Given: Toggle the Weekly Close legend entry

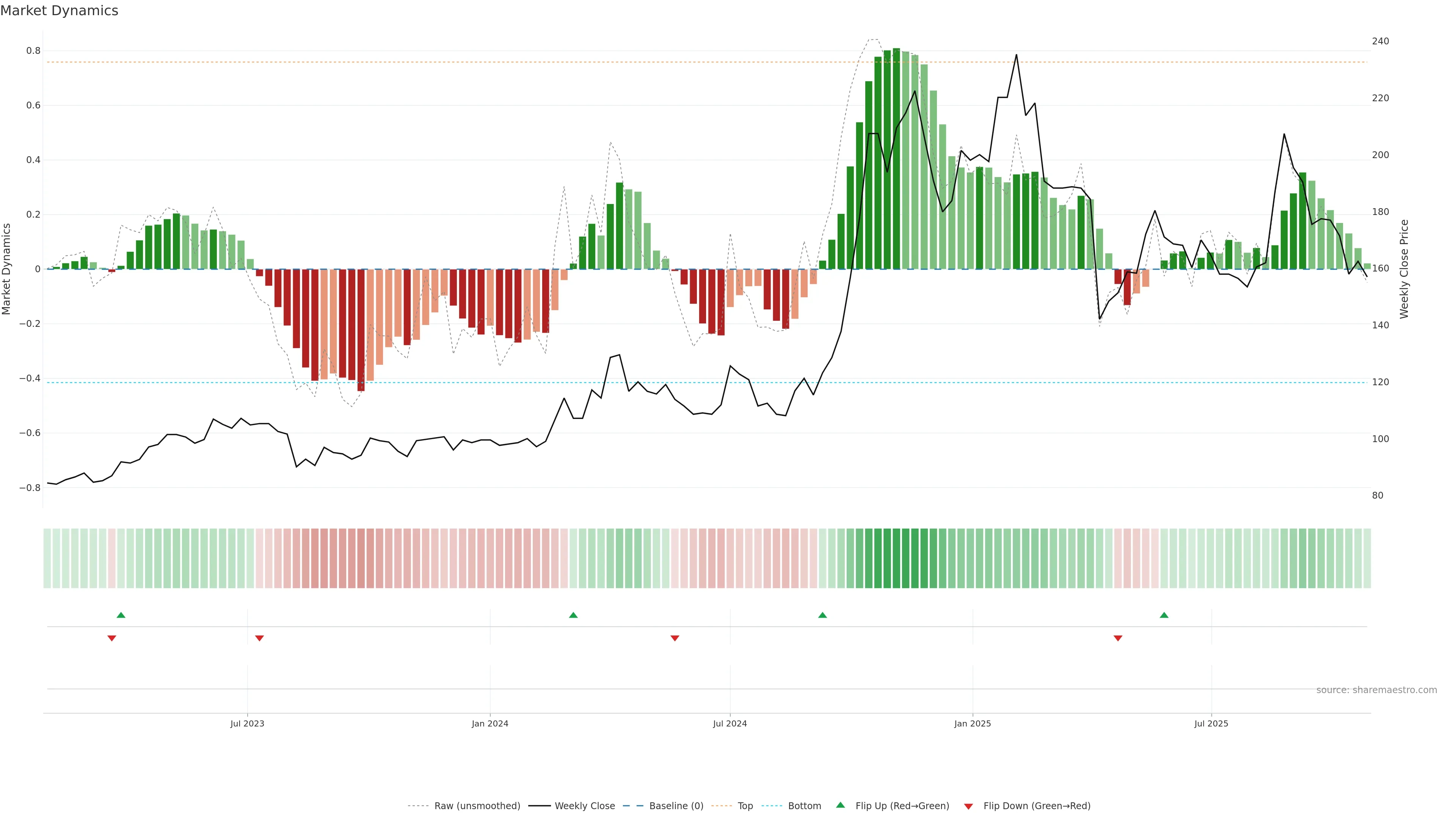Looking at the screenshot, I should click(584, 806).
